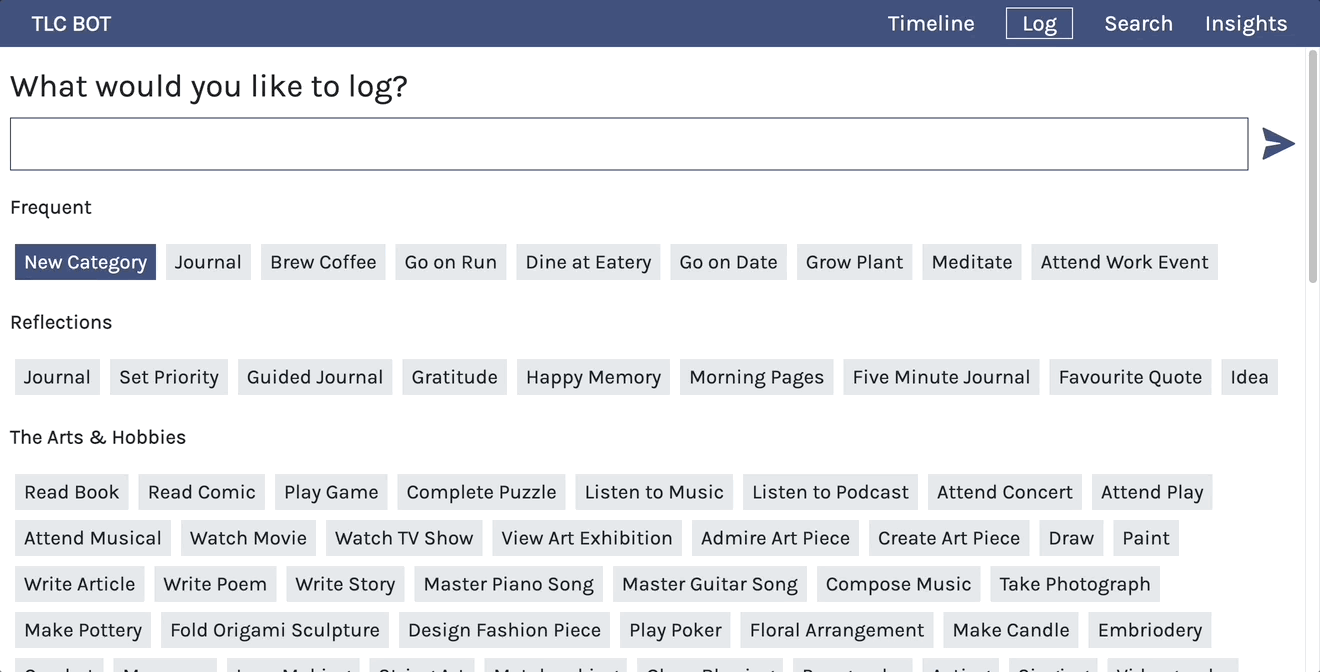Choose Brew Coffee from Frequent
The width and height of the screenshot is (1320, 672).
point(323,262)
